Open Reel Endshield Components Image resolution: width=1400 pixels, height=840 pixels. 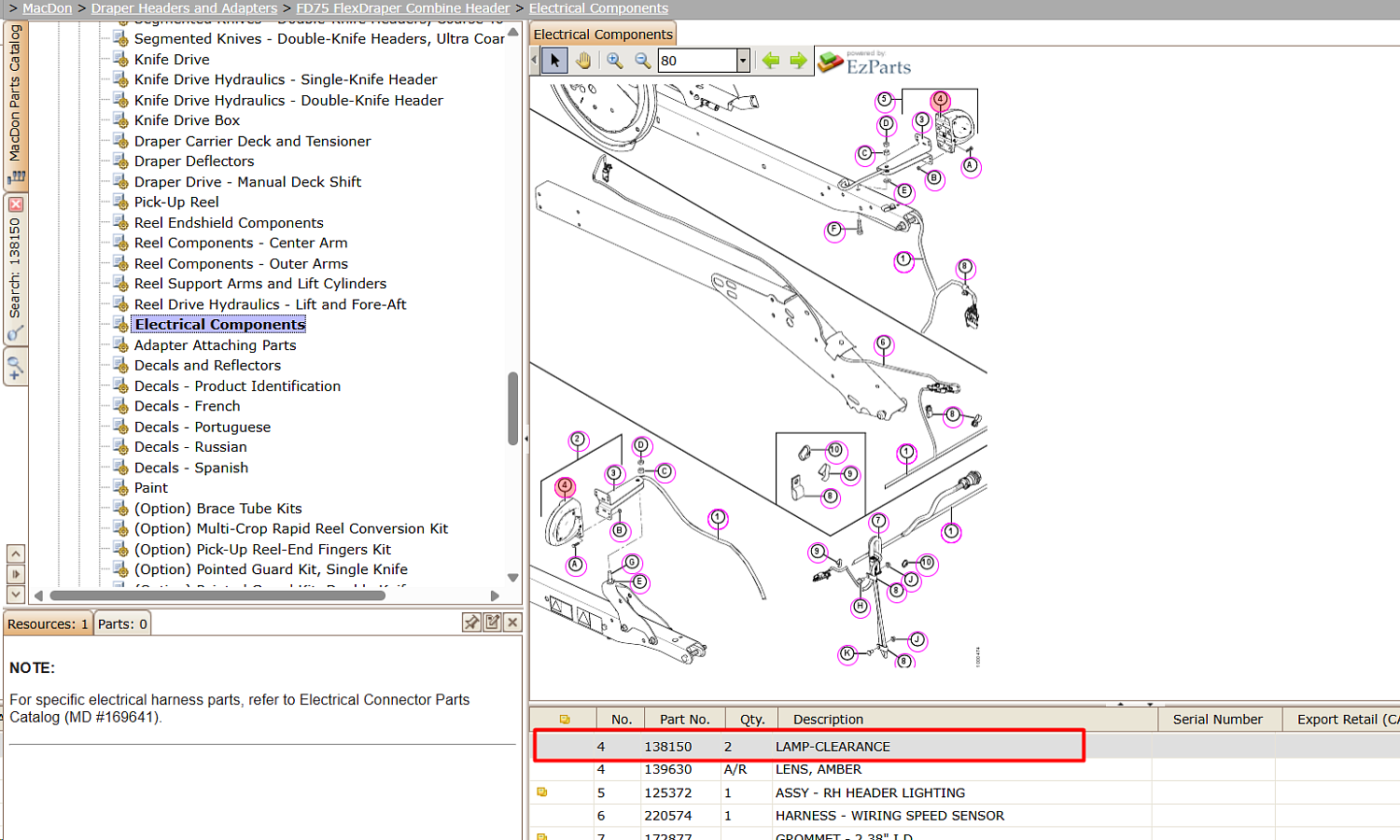pyautogui.click(x=229, y=223)
